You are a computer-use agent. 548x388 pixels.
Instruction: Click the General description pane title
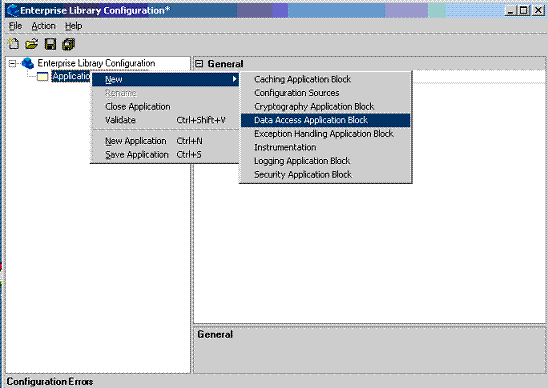pyautogui.click(x=215, y=335)
